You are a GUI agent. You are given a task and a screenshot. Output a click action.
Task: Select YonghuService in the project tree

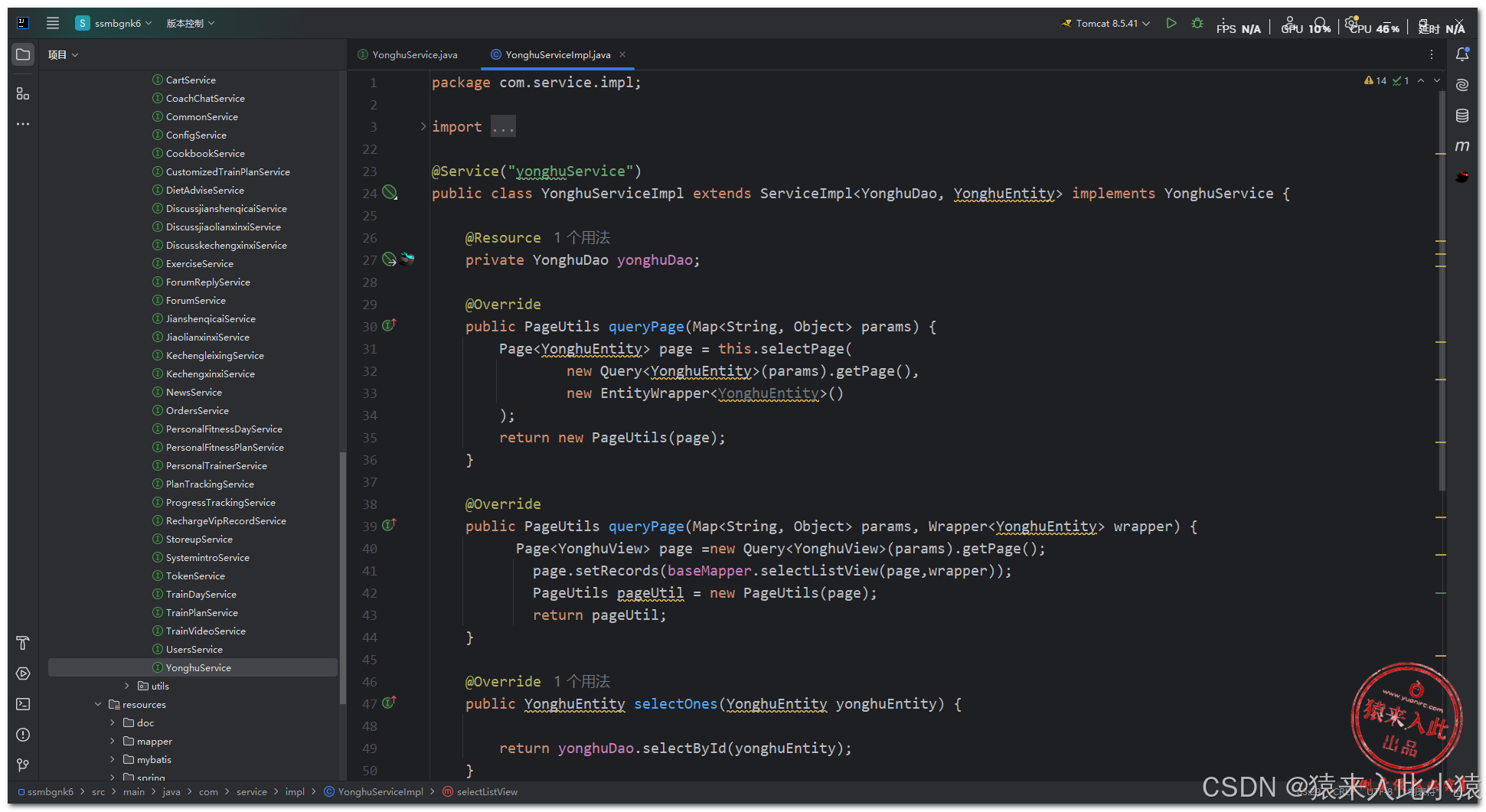pos(193,667)
